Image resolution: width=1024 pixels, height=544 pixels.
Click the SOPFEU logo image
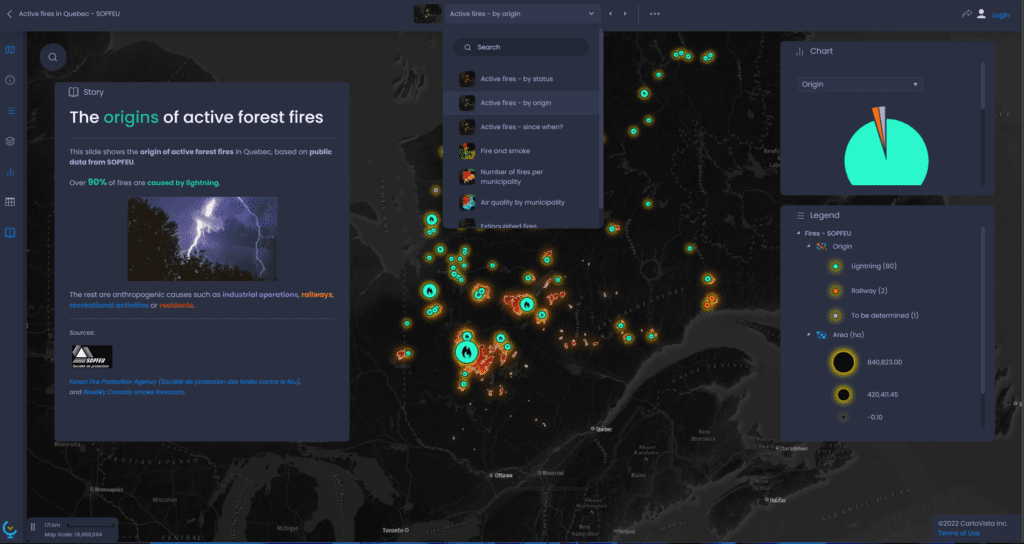91,357
